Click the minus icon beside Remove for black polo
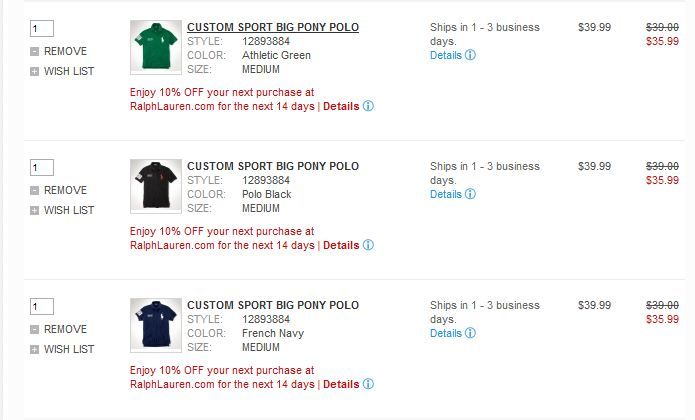695x420 pixels. tap(35, 190)
